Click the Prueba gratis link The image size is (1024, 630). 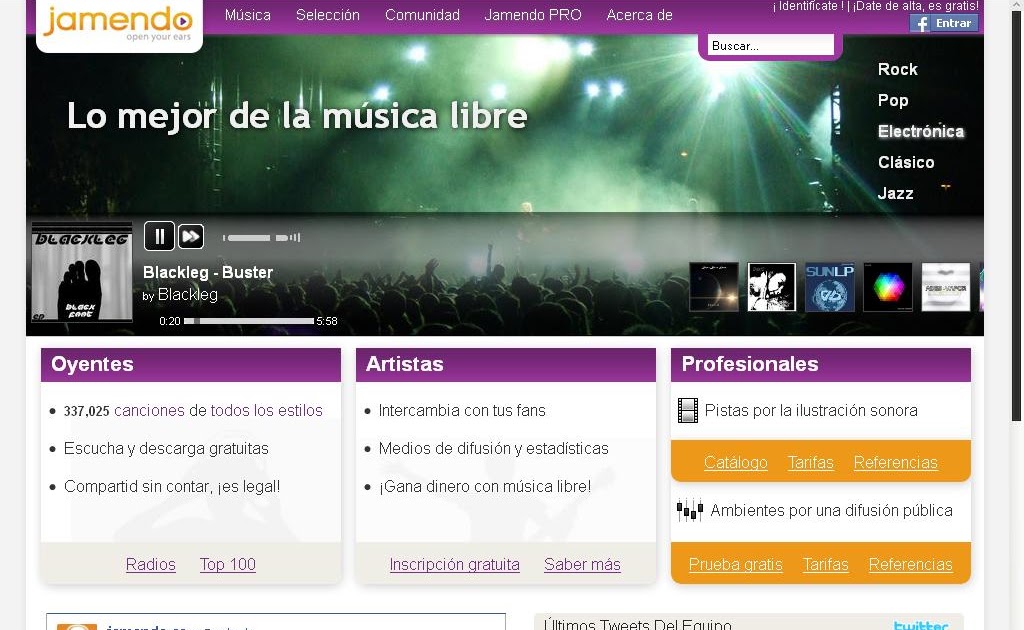pyautogui.click(x=735, y=564)
